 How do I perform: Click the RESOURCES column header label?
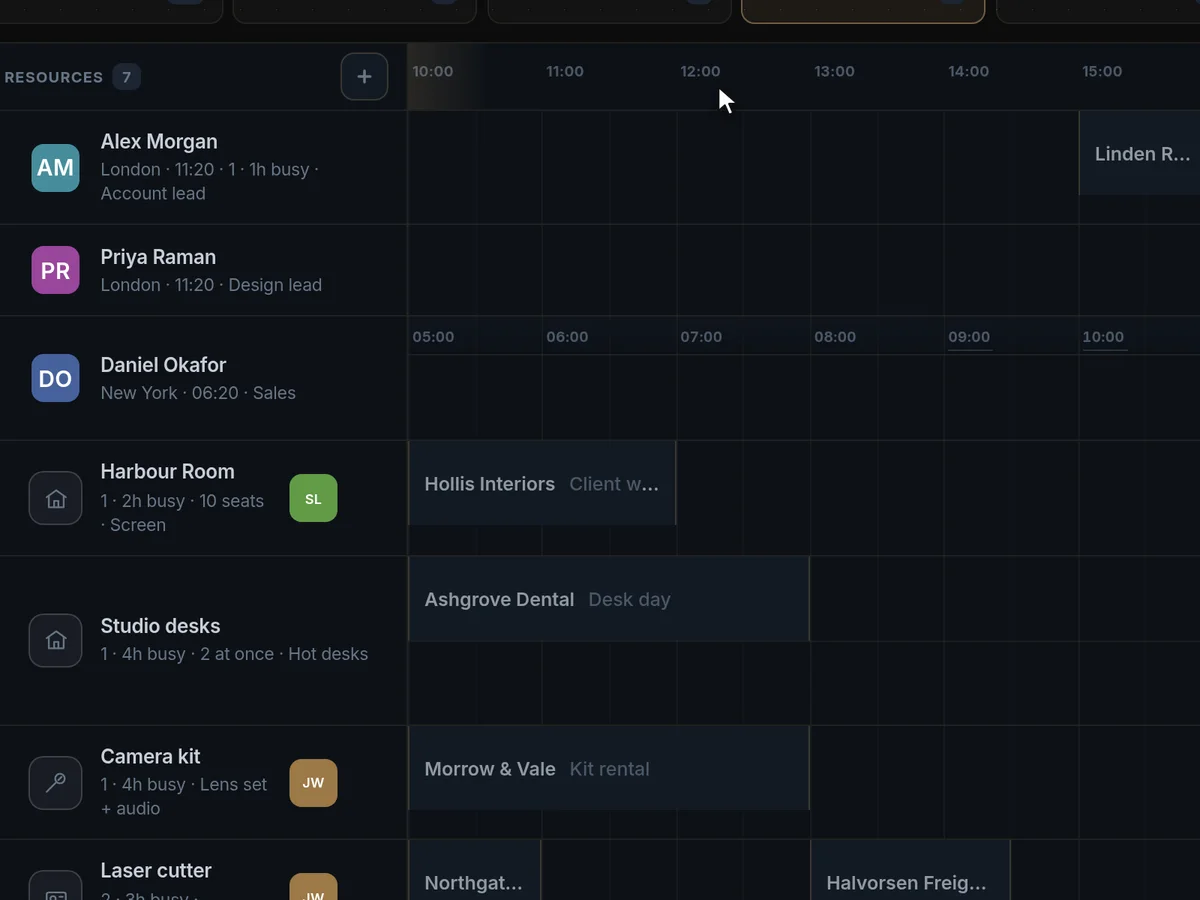pyautogui.click(x=54, y=77)
